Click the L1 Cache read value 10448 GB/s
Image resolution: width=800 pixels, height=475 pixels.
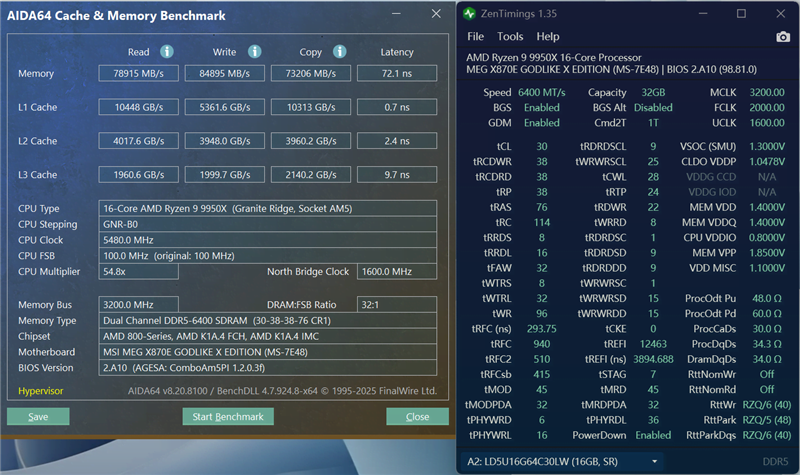click(x=138, y=107)
